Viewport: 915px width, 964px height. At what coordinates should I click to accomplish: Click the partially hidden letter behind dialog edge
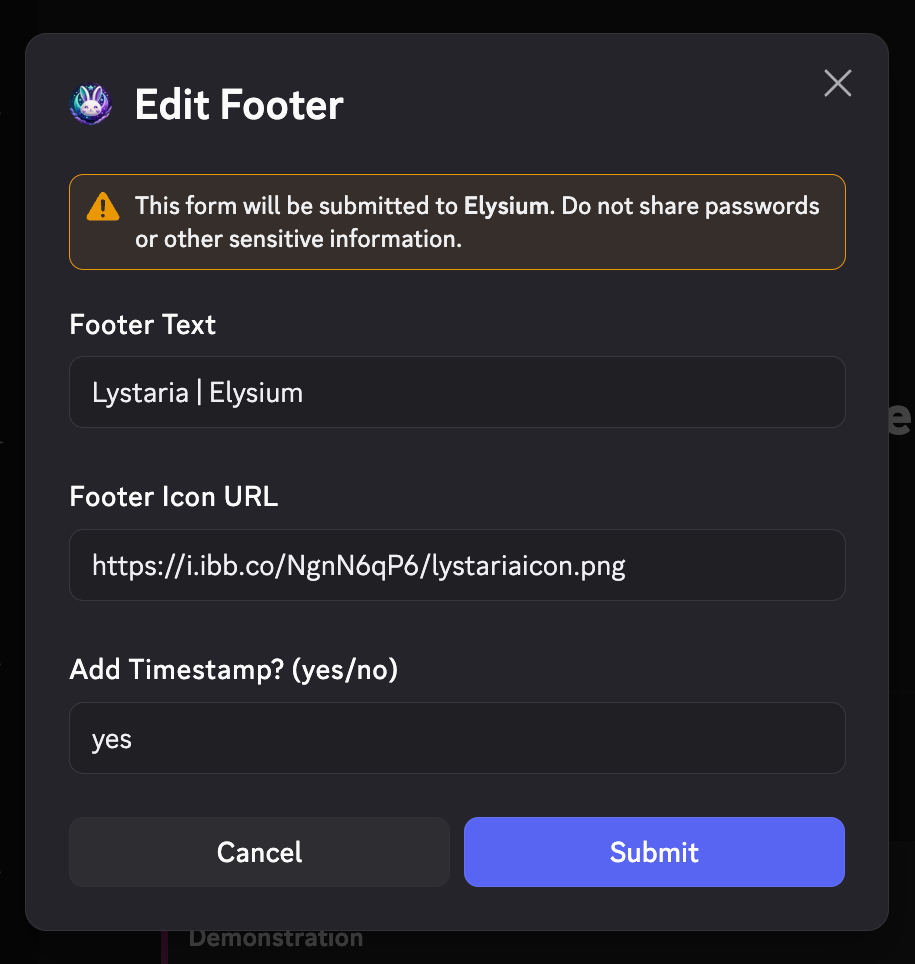(900, 419)
